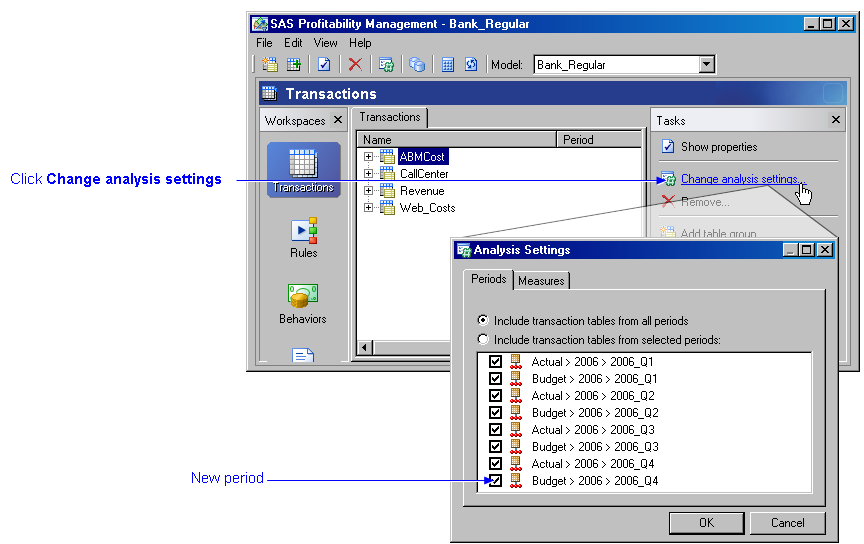
Task: Select 'Include transaction tables from all periods'
Action: point(483,321)
